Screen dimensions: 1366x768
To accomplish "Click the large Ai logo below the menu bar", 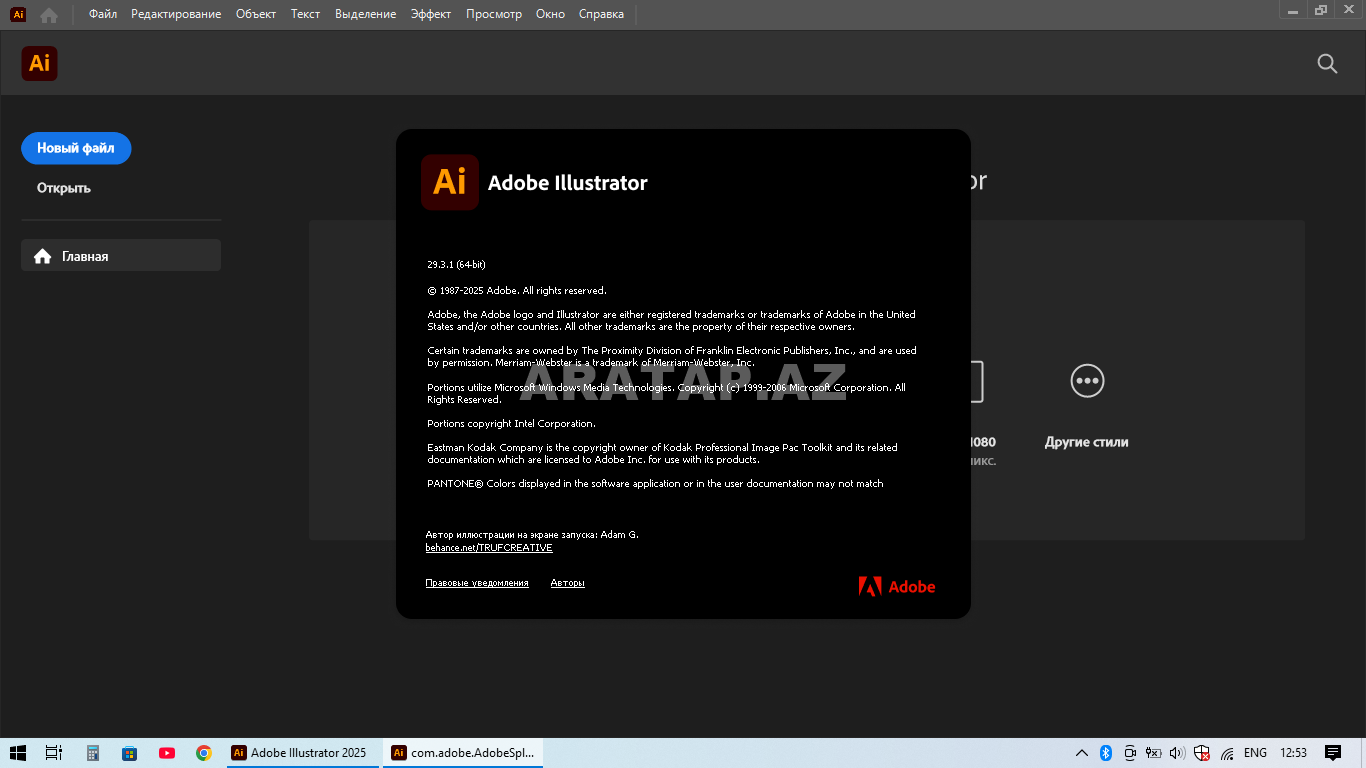I will tap(39, 64).
